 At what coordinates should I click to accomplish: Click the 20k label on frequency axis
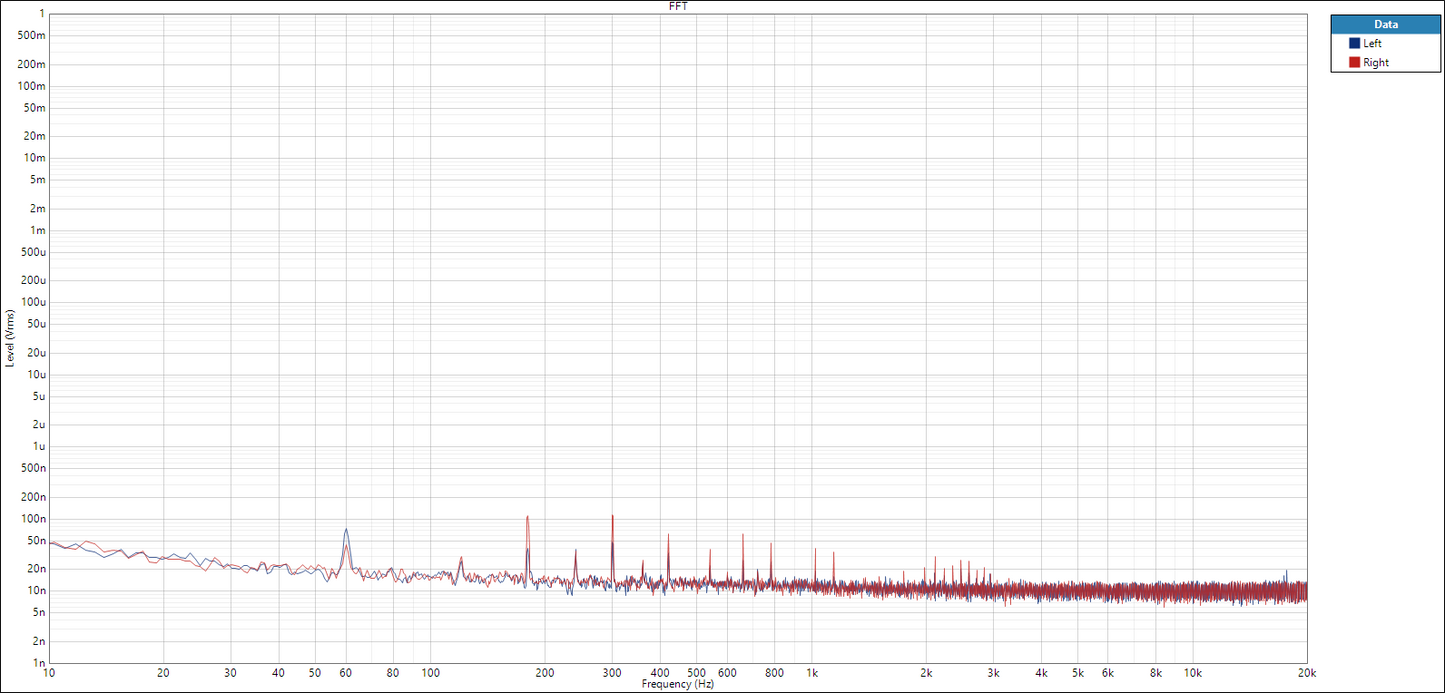(x=1306, y=673)
